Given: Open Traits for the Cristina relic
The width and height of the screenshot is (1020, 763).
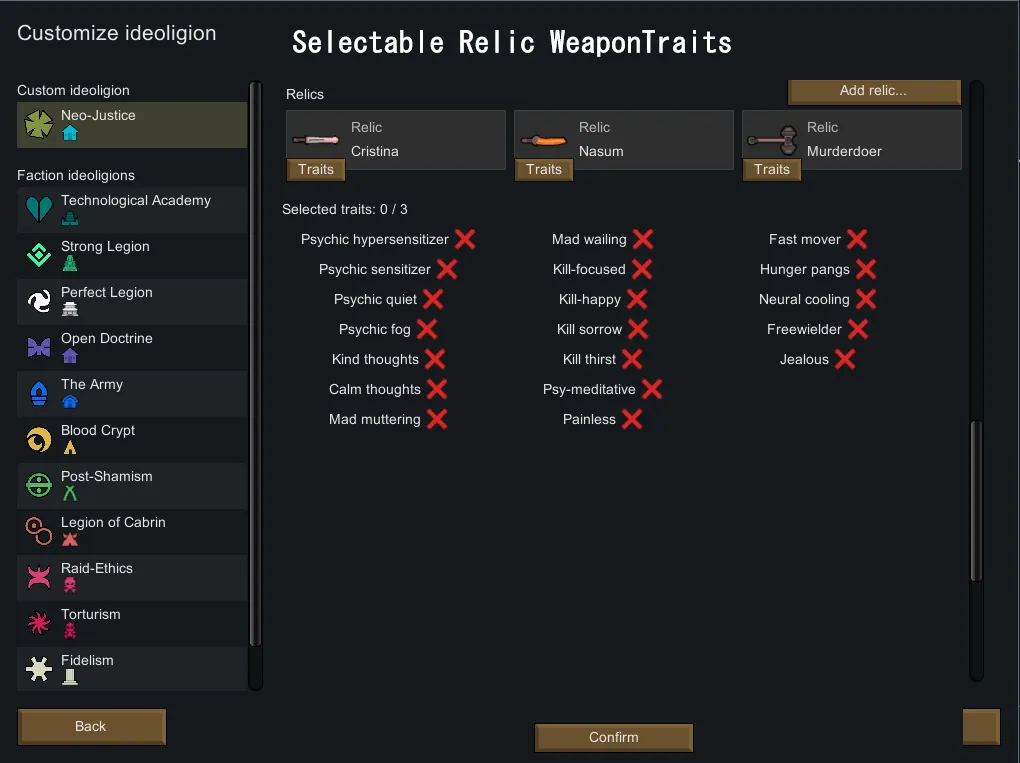Looking at the screenshot, I should pos(316,170).
